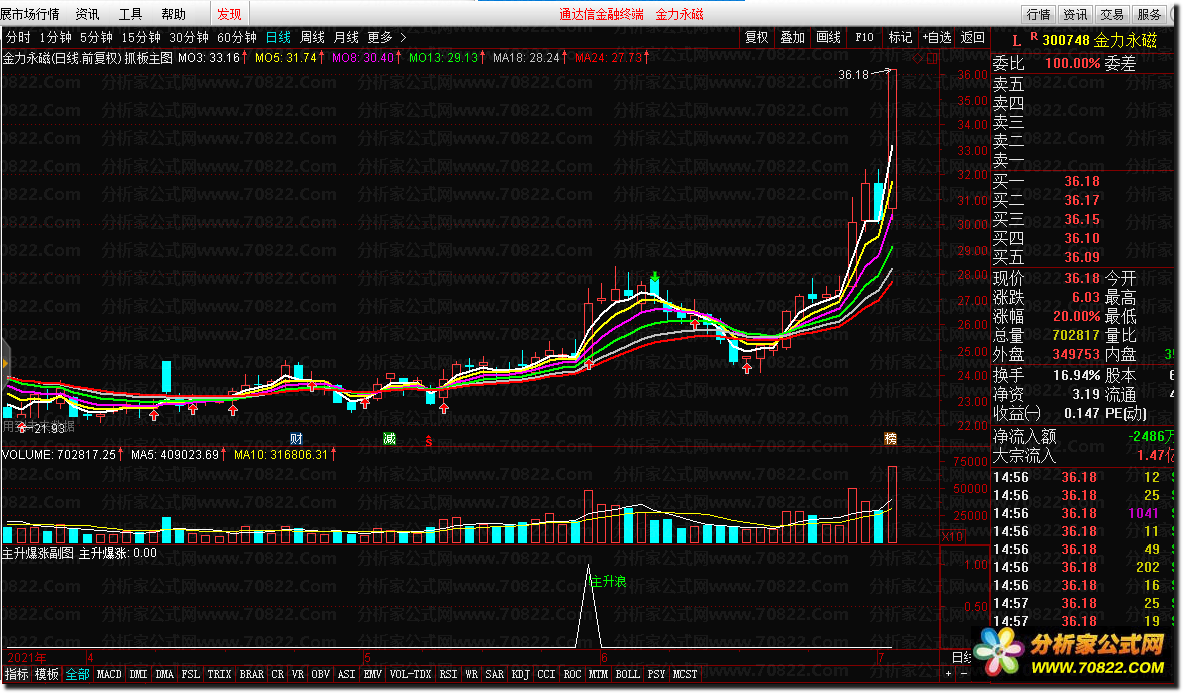The image size is (1184, 693).
Task: Expand the 更多 periods dropdown
Action: pyautogui.click(x=387, y=37)
